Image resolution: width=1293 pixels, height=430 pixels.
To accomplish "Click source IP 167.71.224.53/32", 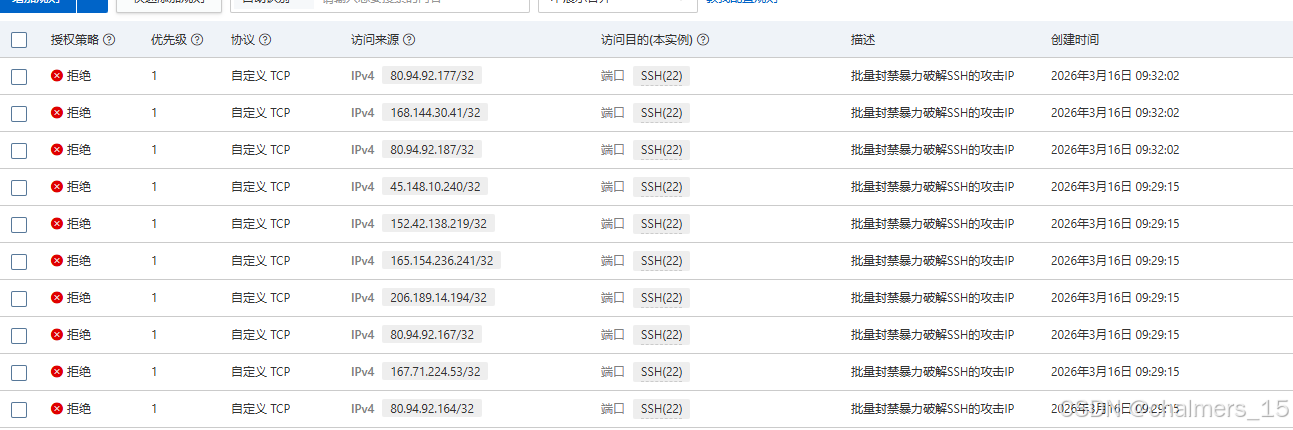I will coord(435,372).
